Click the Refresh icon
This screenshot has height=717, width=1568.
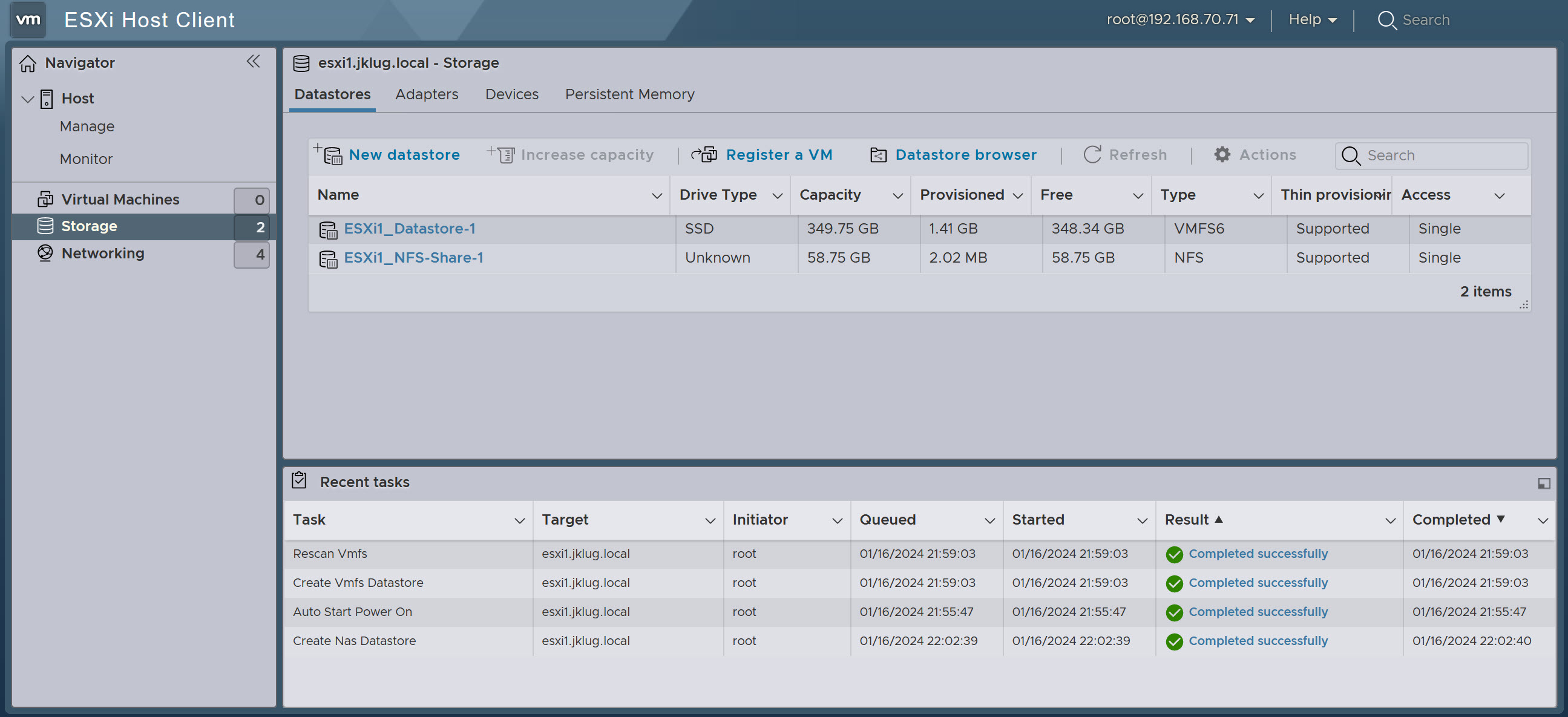[1092, 155]
